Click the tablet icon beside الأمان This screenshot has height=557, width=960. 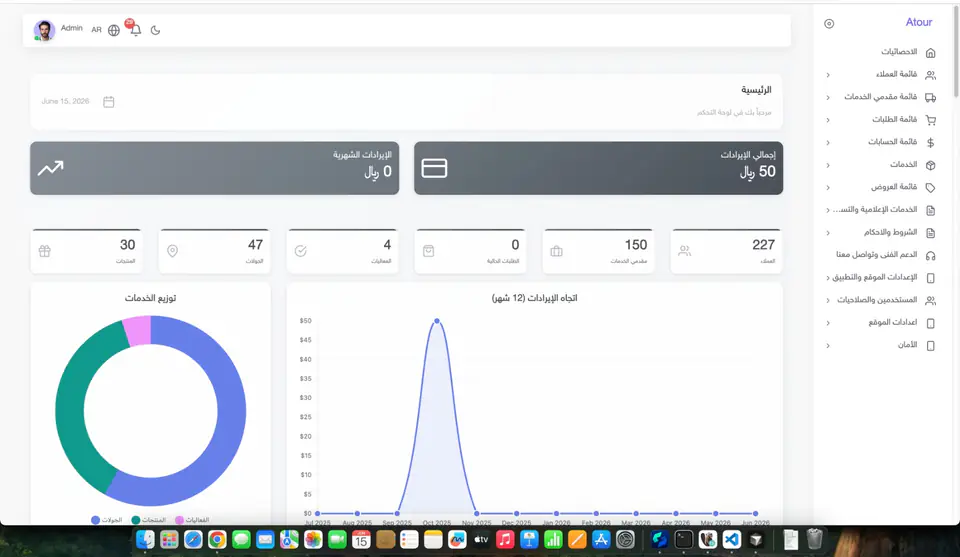click(x=930, y=346)
